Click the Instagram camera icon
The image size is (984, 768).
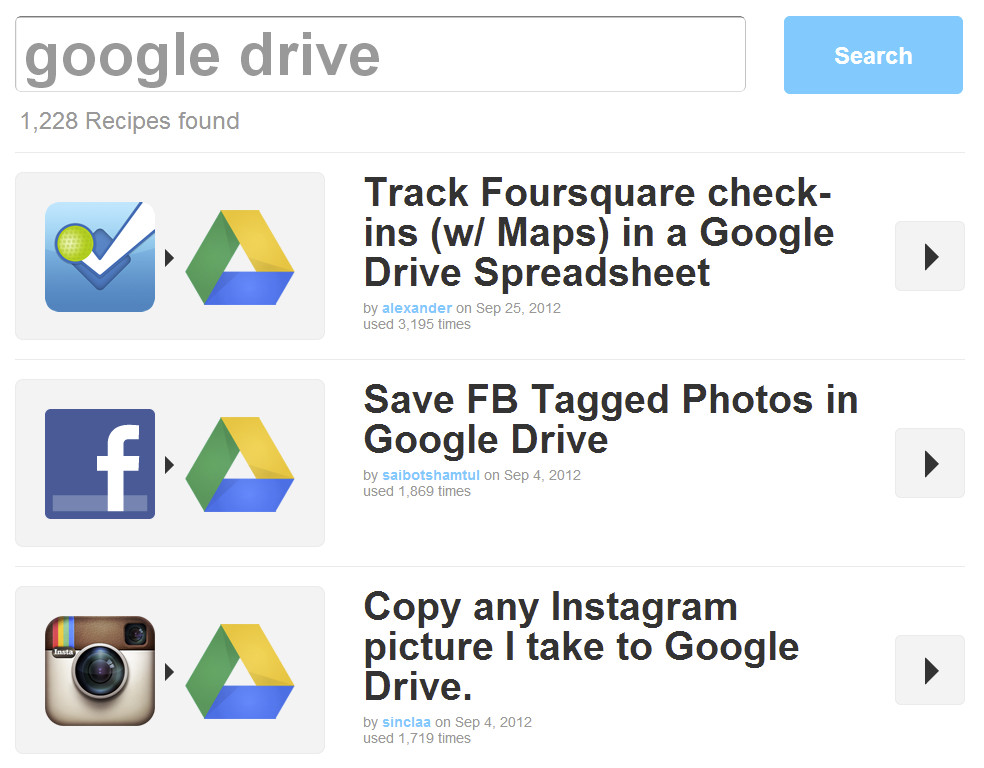click(x=100, y=670)
